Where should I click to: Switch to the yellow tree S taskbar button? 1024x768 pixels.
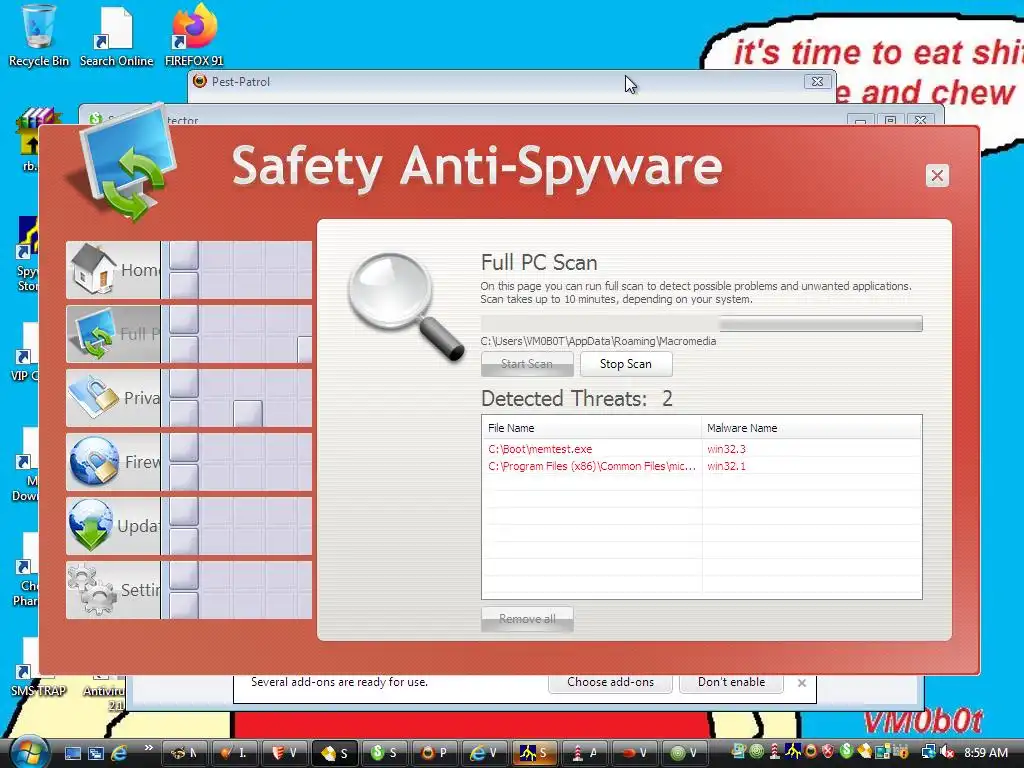(x=535, y=753)
